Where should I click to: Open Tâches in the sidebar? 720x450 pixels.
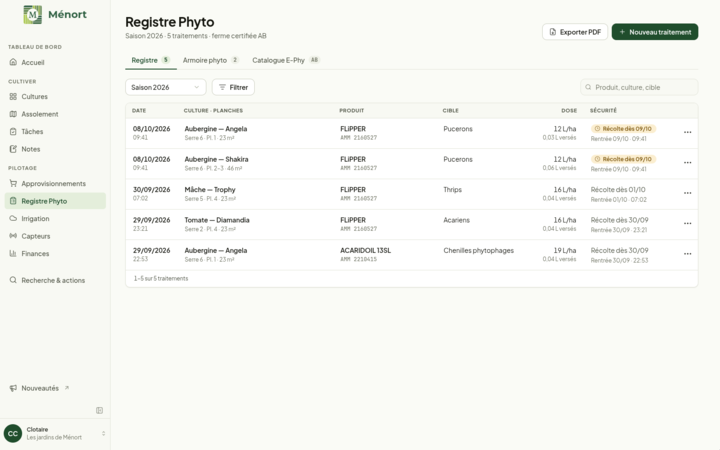(x=55, y=131)
